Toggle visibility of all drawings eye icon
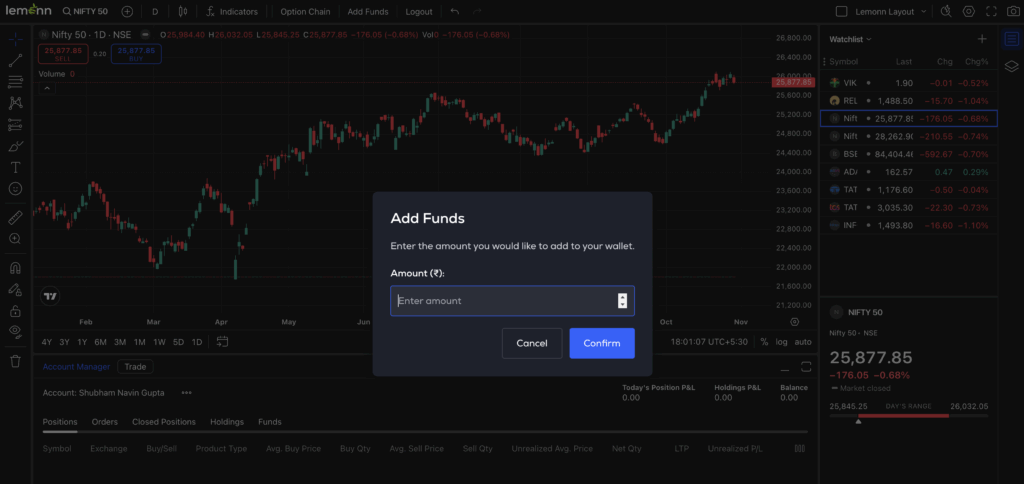This screenshot has height=484, width=1024. tap(15, 331)
